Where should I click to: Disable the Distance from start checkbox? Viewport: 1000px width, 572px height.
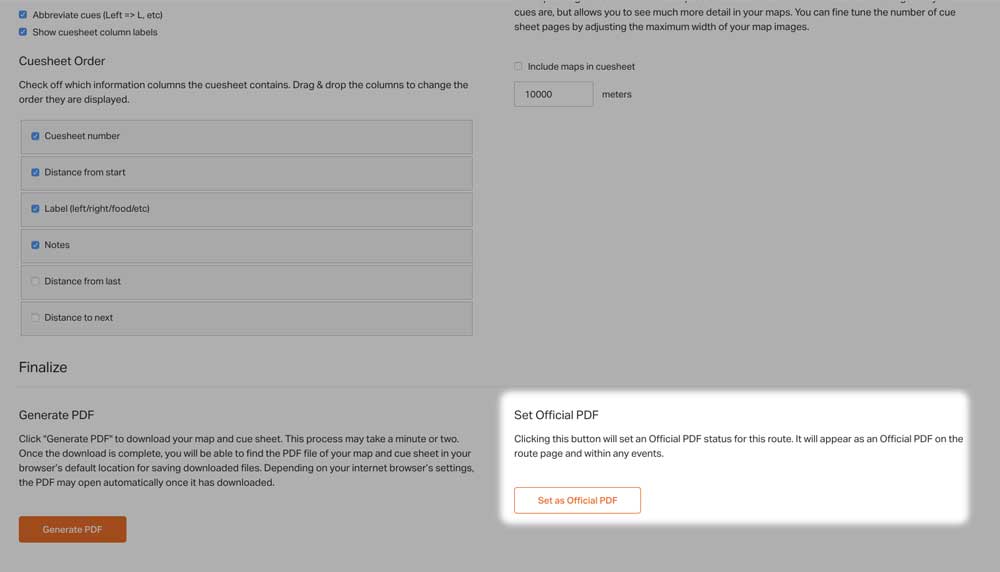click(35, 172)
